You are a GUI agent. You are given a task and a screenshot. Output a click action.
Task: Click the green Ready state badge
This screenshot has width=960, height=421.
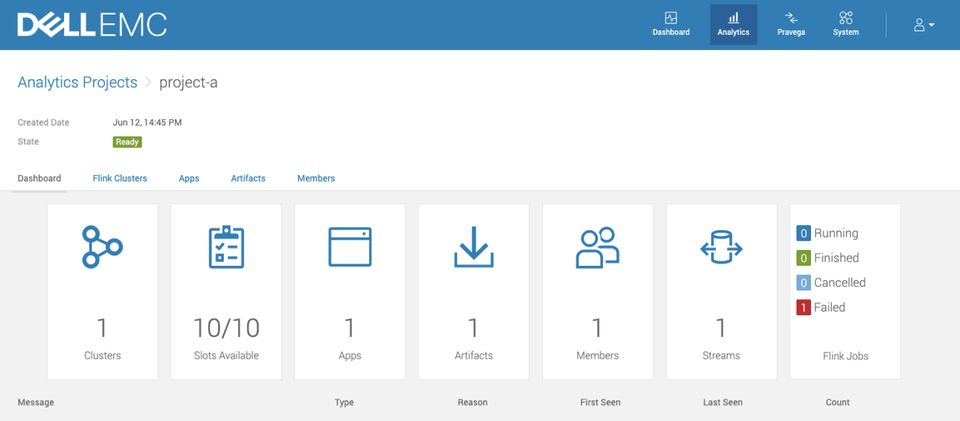tap(127, 142)
